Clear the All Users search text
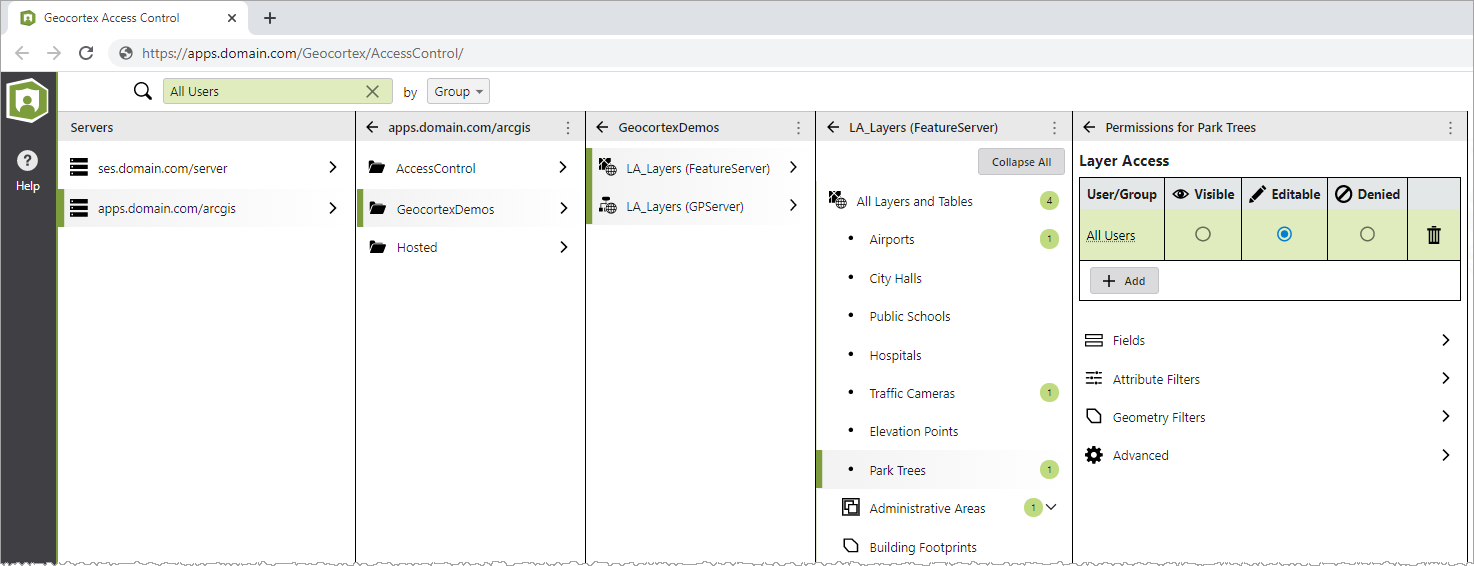The image size is (1474, 566). 372,91
